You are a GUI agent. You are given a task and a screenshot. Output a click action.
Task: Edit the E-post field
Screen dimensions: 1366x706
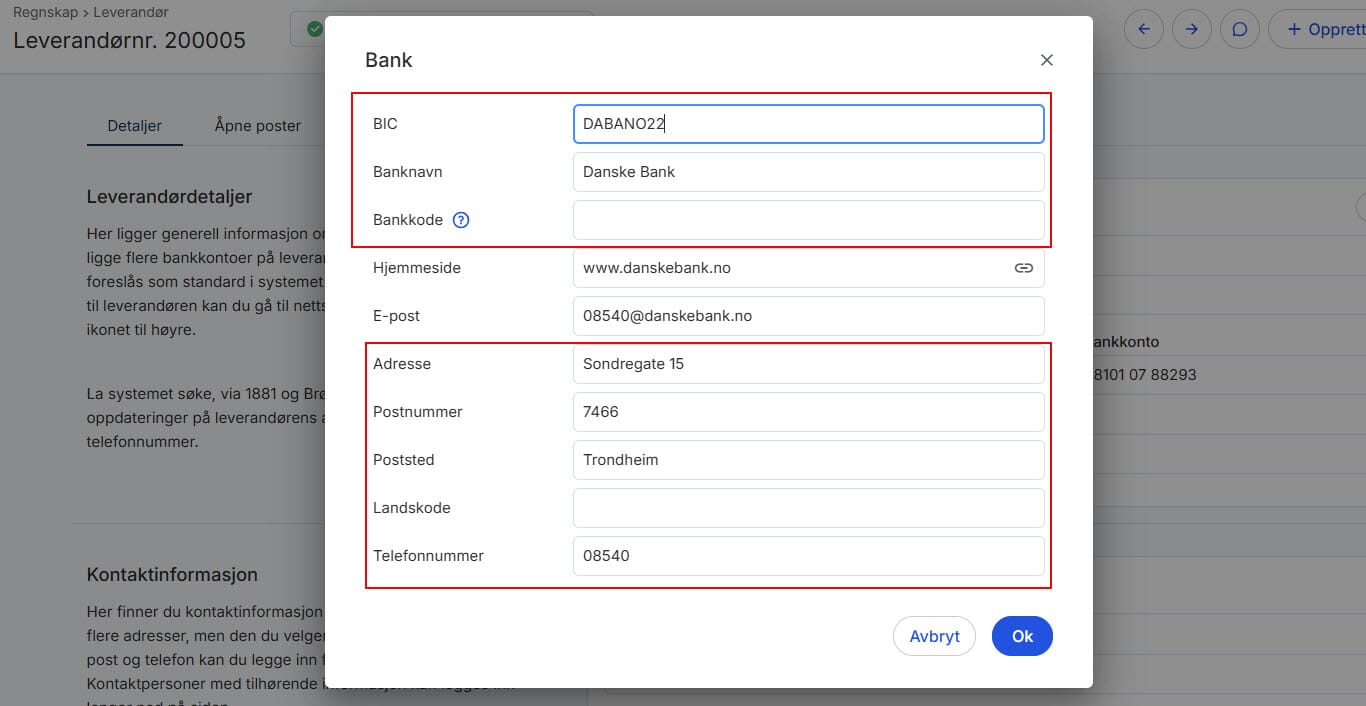(808, 316)
